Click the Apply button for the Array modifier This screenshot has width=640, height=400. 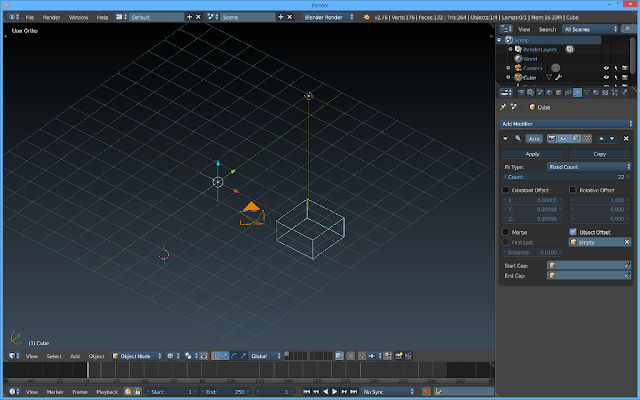(533, 154)
